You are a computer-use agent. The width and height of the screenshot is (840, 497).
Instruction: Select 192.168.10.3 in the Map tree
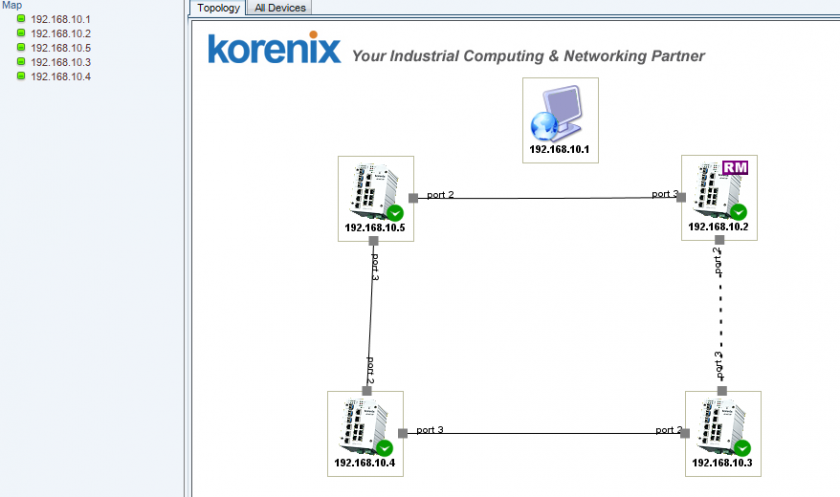[x=61, y=62]
